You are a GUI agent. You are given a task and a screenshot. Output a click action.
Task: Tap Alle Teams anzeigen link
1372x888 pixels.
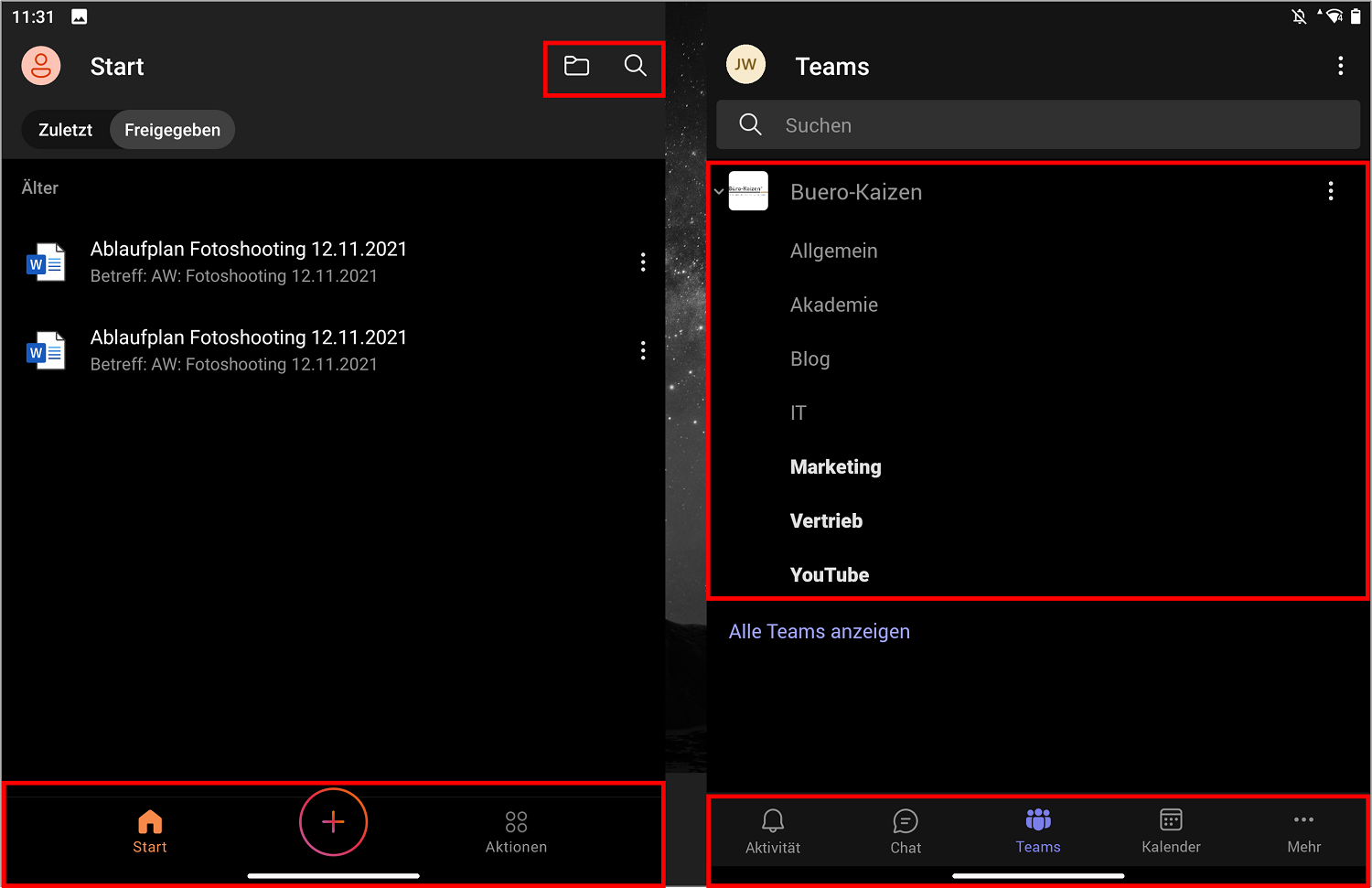point(819,631)
